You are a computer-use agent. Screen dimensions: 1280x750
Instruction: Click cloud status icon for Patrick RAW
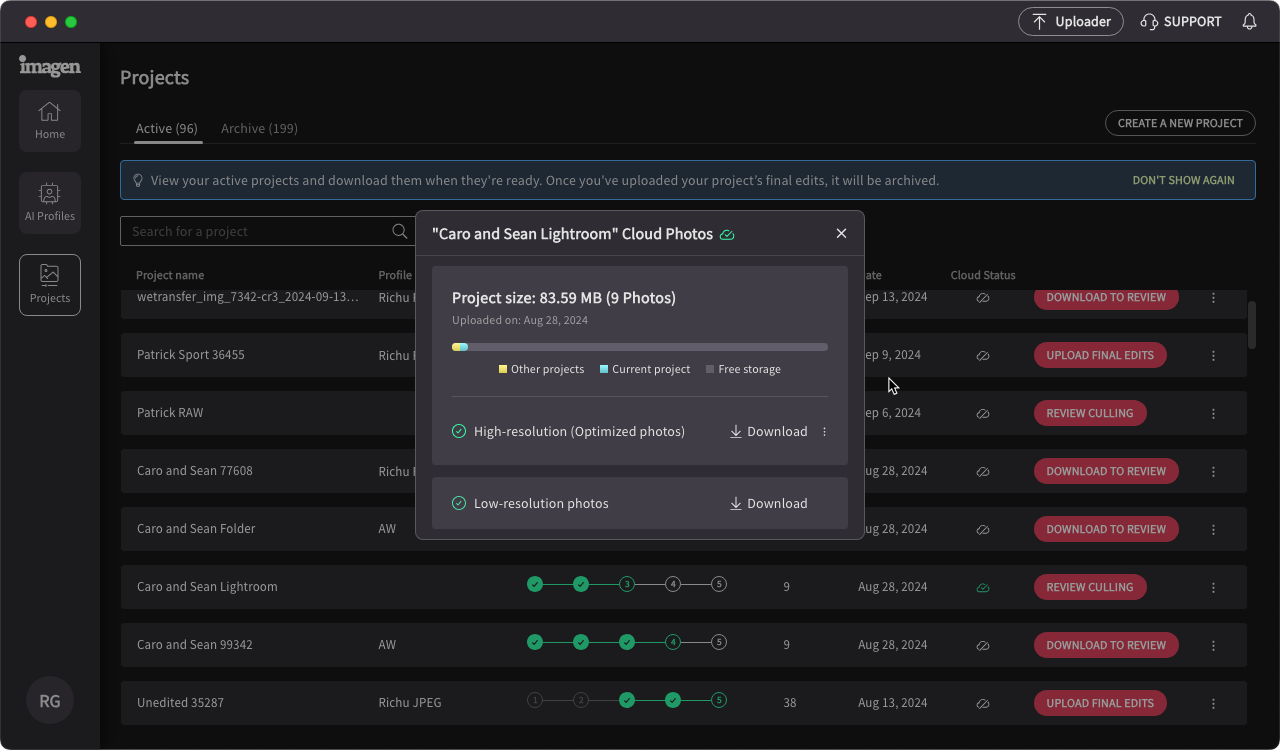click(983, 413)
